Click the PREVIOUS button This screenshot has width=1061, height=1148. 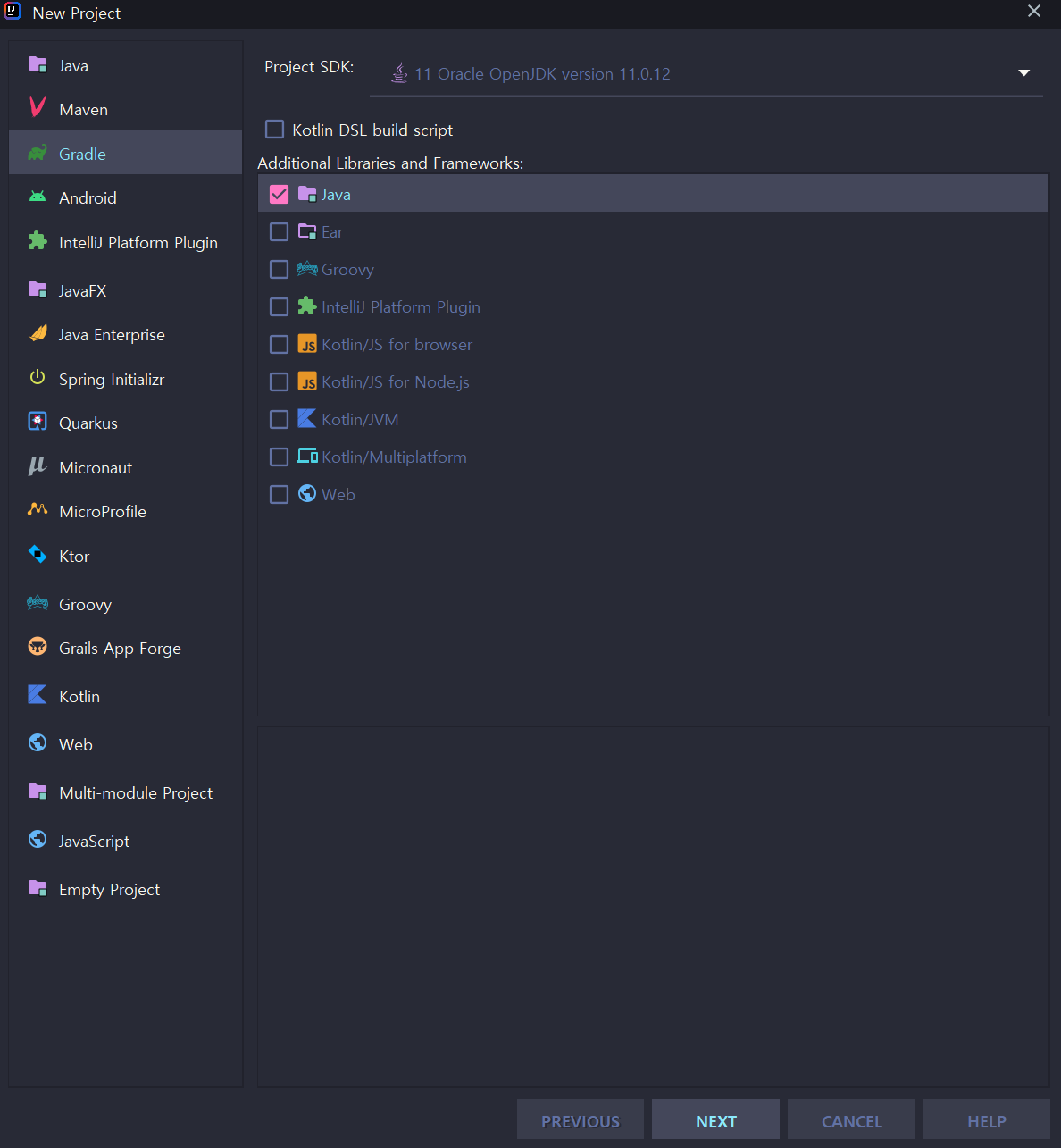581,1119
